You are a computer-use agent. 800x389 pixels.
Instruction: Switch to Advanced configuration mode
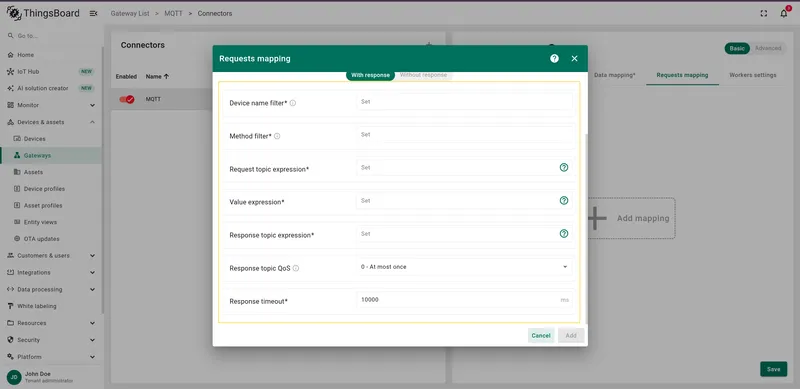click(768, 48)
